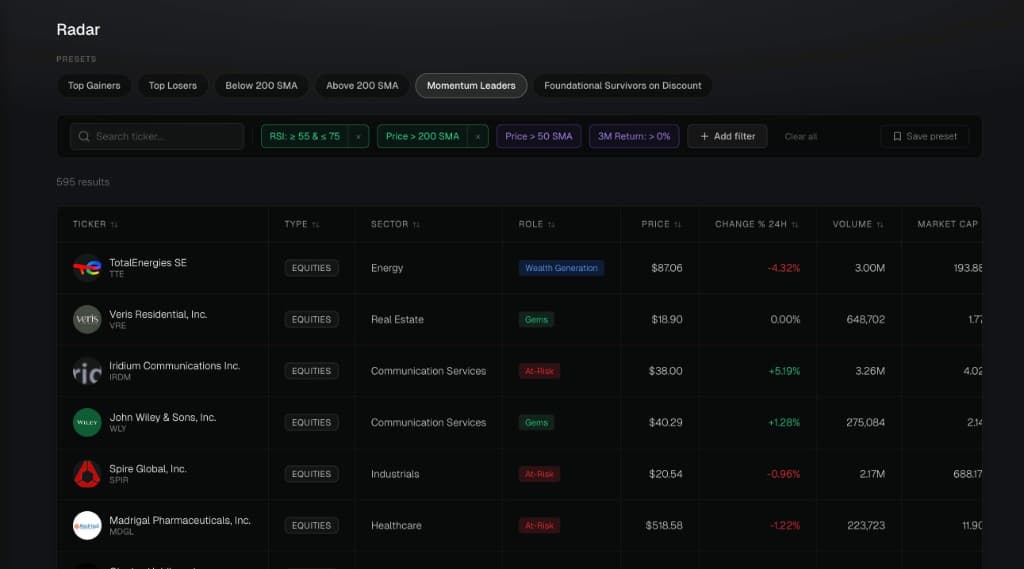Click EQUITIES tag in Spire Global row
Image resolution: width=1024 pixels, height=569 pixels.
pos(312,474)
